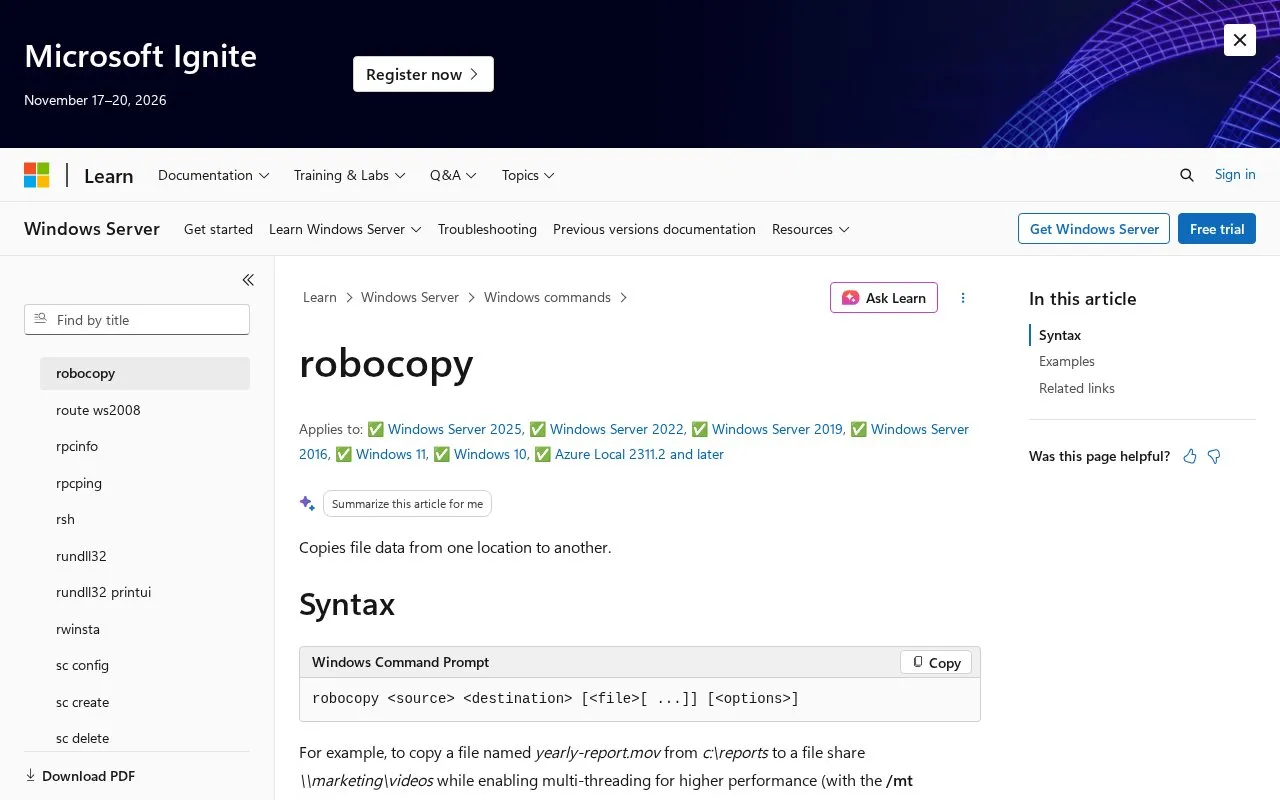Open Get started in Windows Server nav
Screen dimensions: 1280x800
point(218,229)
